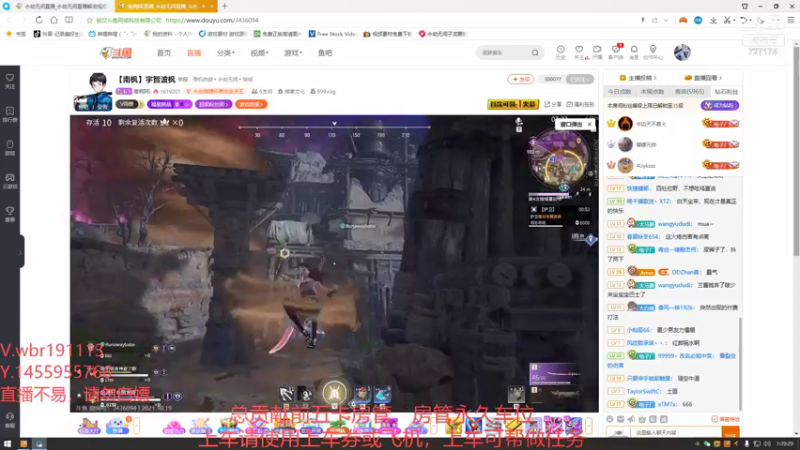800x450 pixels.
Task: Bookmark this page with the star
Action: click(x=89, y=20)
